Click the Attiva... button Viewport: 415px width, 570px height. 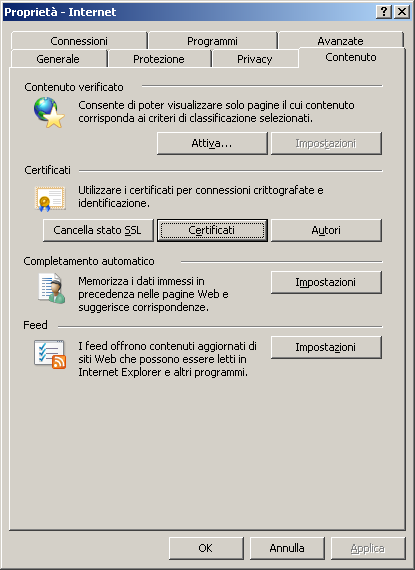pos(212,143)
